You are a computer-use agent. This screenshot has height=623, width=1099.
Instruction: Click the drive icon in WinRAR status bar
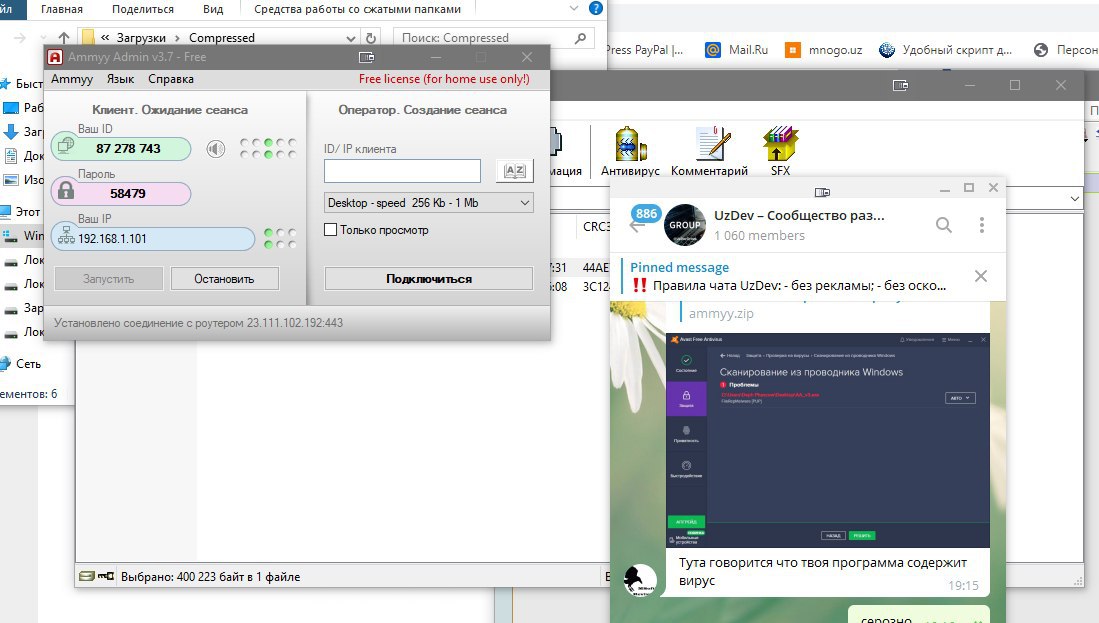(86, 576)
